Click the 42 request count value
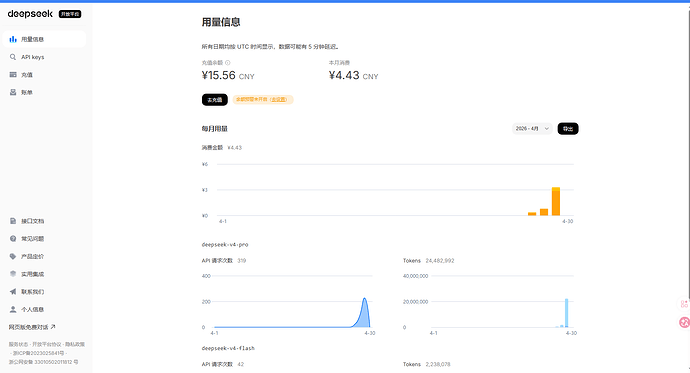This screenshot has width=690, height=373. coord(240,364)
